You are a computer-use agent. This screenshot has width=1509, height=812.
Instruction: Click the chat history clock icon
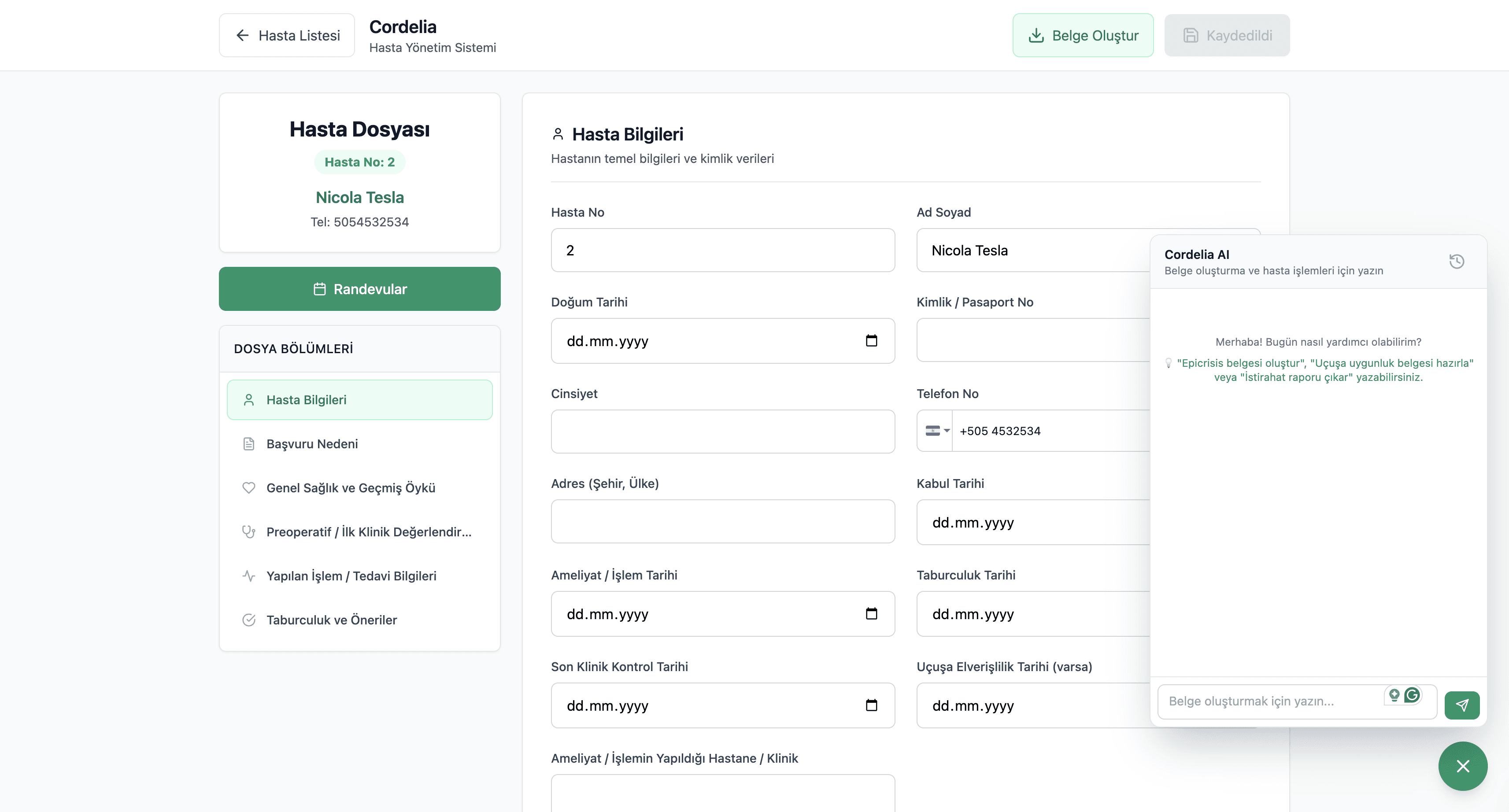pos(1456,261)
